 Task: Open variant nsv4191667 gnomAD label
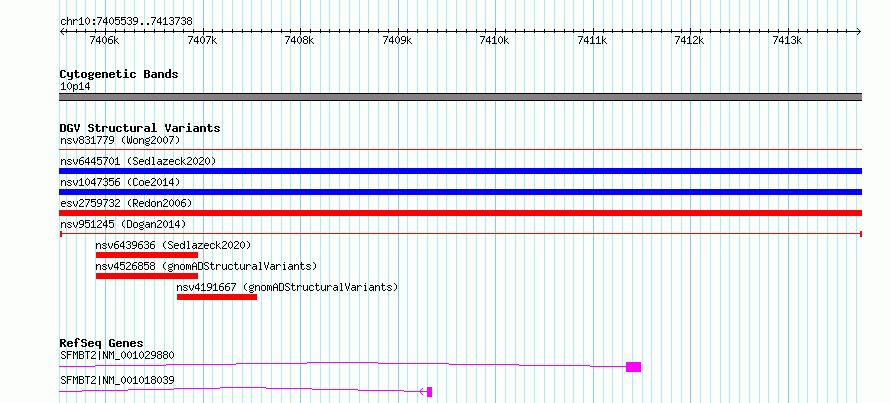(x=287, y=287)
